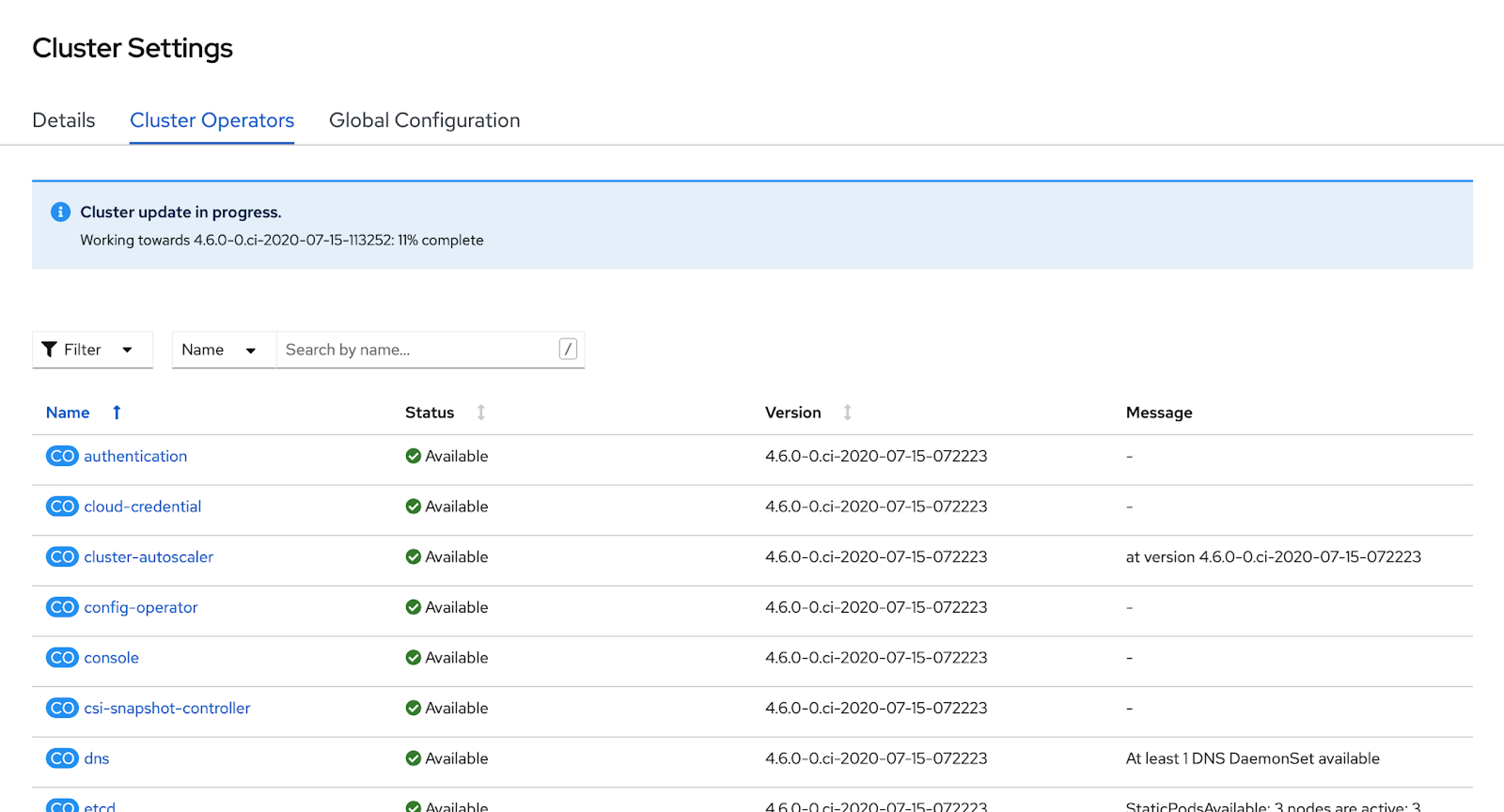Screen dimensions: 1504x812
Task: Click 'At least 1 DNS DaemonSet available' message
Action: tap(1253, 758)
